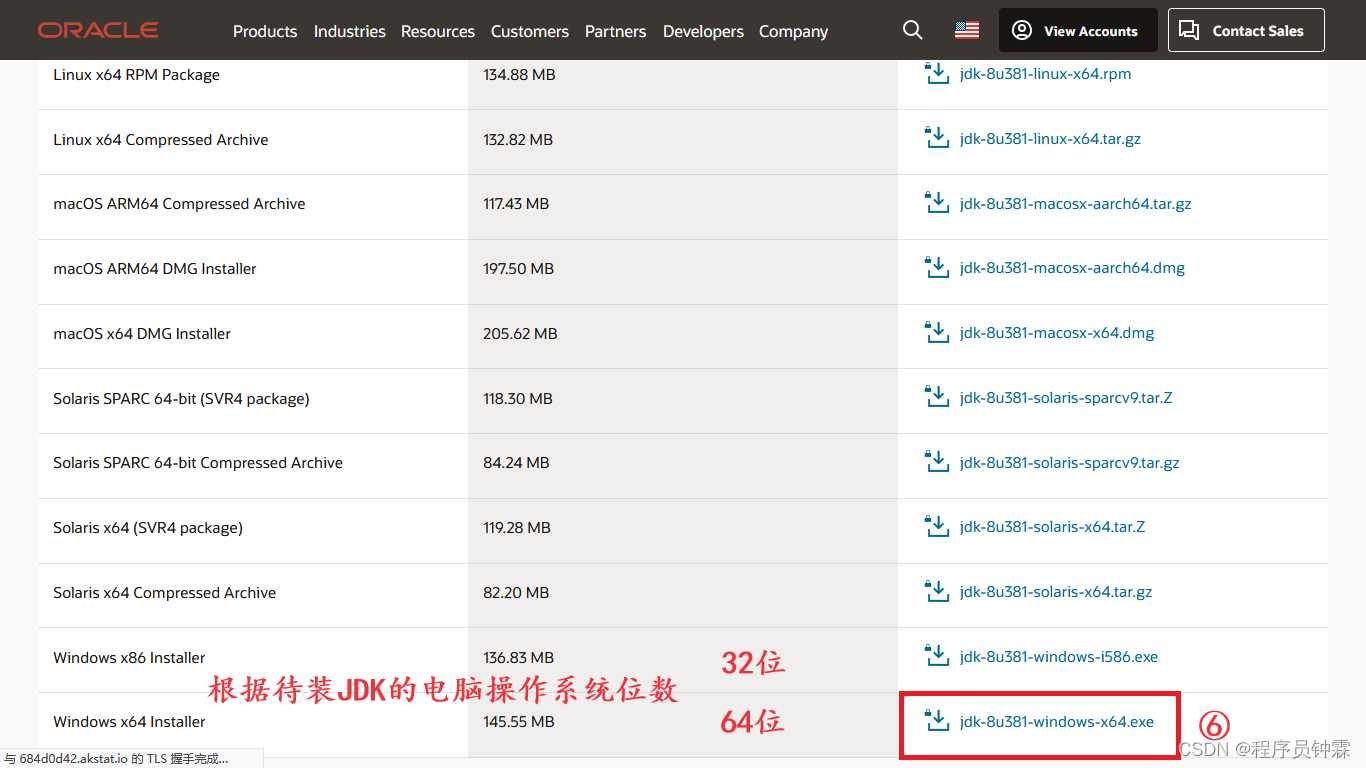Click download icon for jdk-8u381-windows-x64.exe

click(937, 721)
